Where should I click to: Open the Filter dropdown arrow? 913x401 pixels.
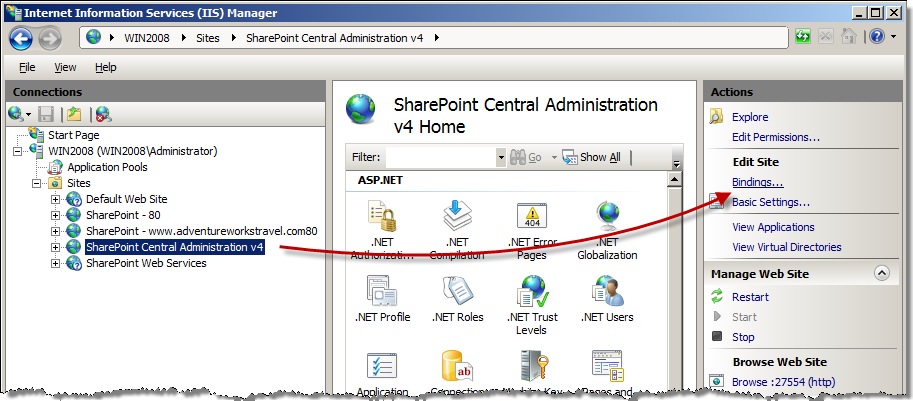click(501, 157)
